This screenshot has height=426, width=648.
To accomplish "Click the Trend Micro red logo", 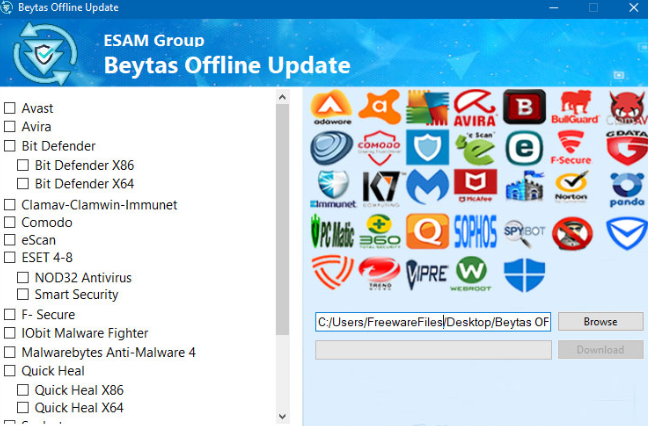I will 379,273.
